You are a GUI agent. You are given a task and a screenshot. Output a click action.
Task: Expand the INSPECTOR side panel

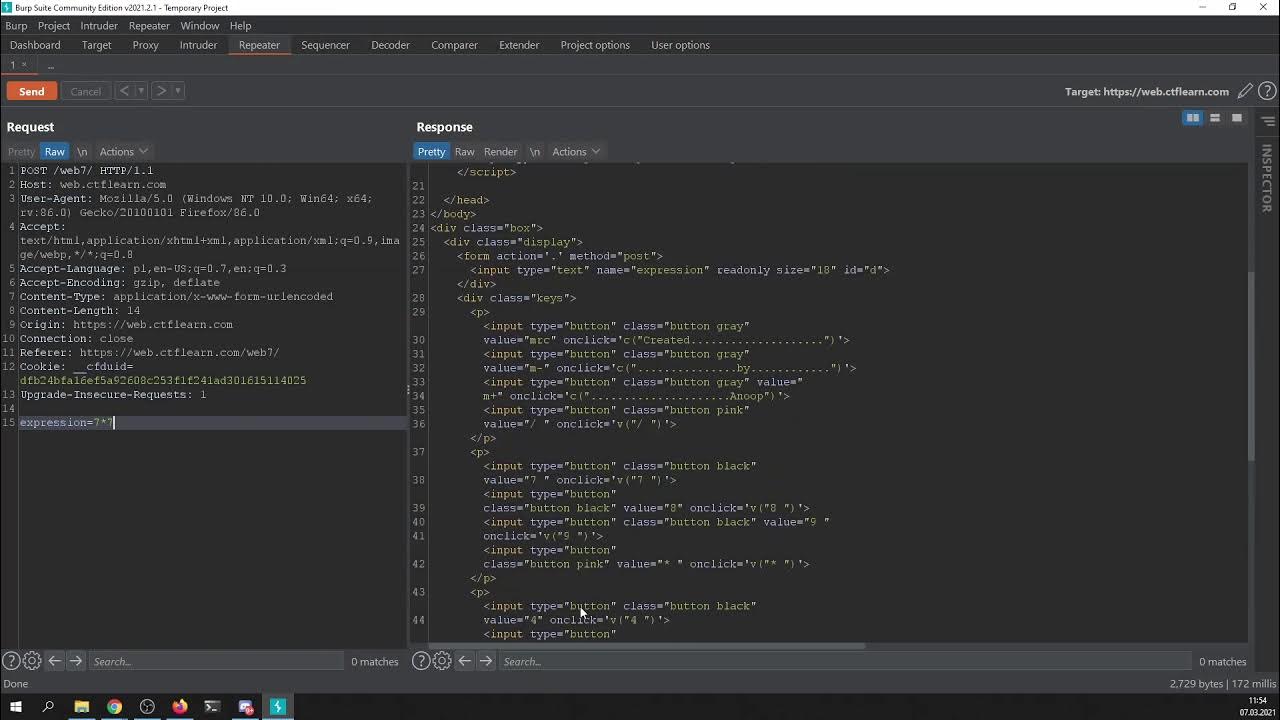tap(1266, 178)
